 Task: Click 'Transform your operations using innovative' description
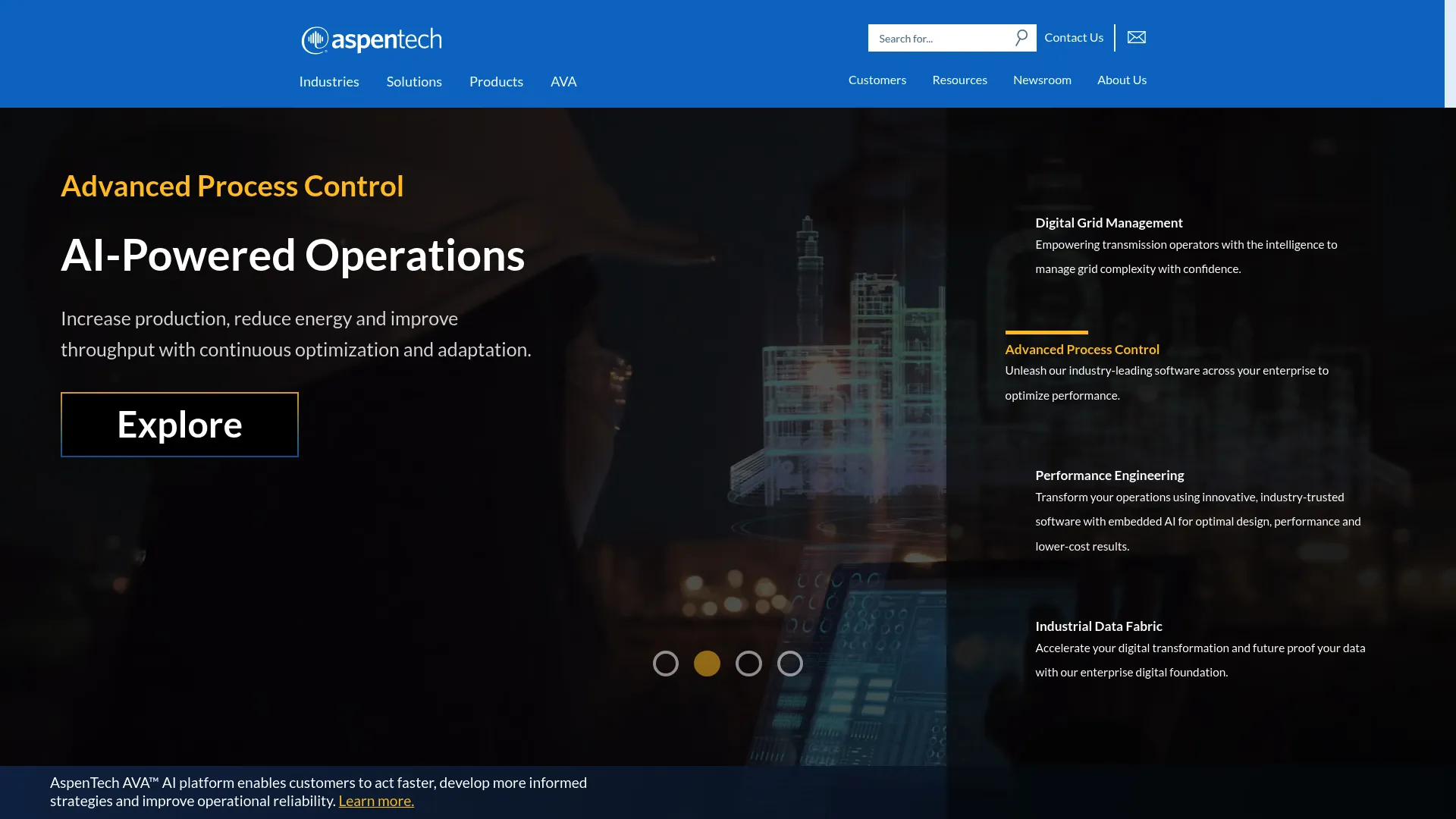tap(1198, 522)
